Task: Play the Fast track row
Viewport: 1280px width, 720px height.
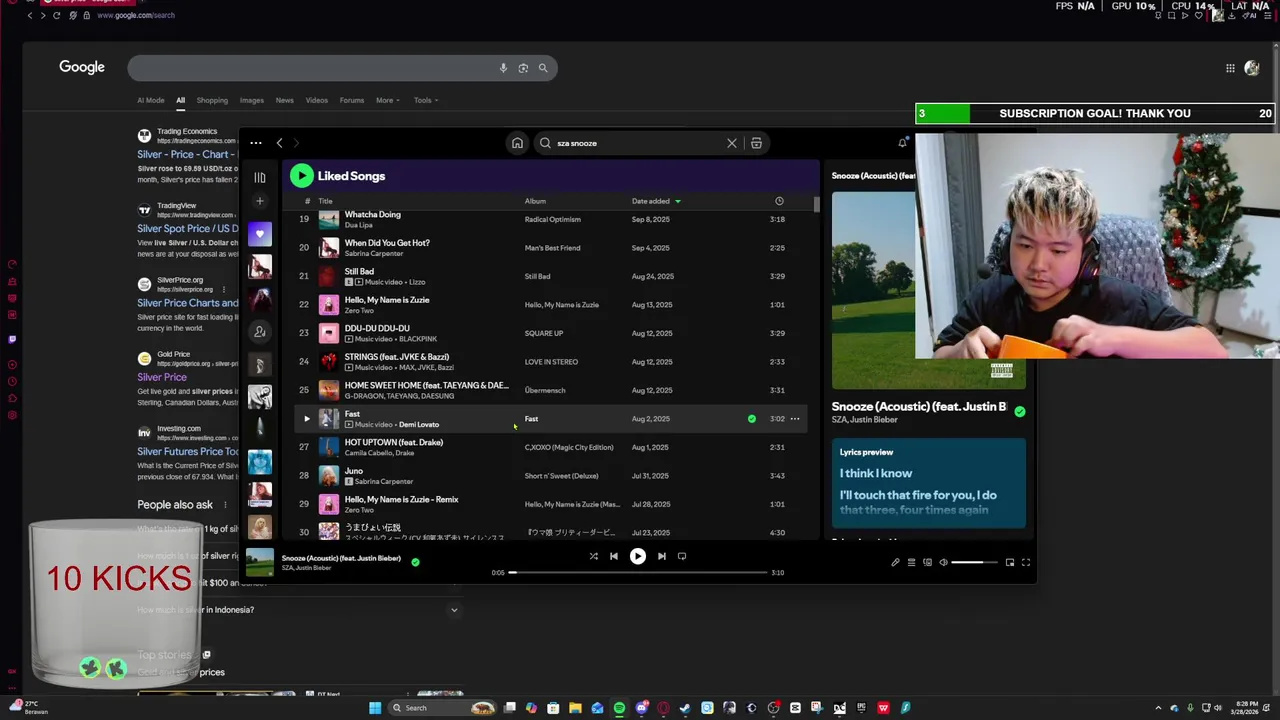Action: click(x=307, y=419)
